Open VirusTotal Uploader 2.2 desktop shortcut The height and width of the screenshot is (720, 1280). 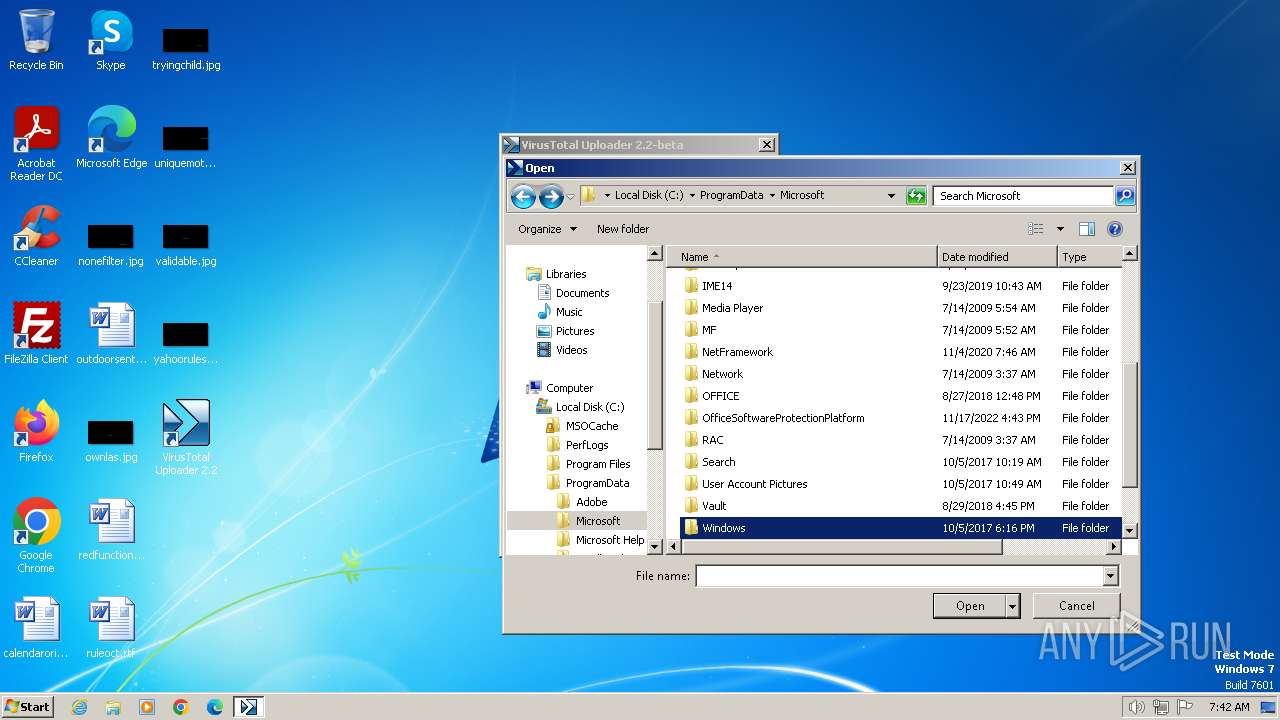[x=186, y=438]
